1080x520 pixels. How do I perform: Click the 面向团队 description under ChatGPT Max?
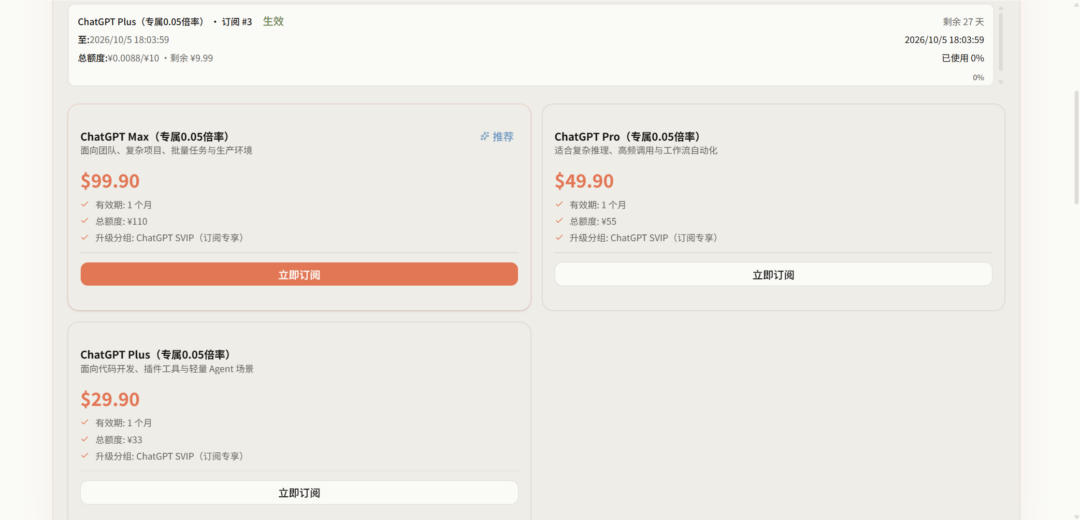[166, 150]
